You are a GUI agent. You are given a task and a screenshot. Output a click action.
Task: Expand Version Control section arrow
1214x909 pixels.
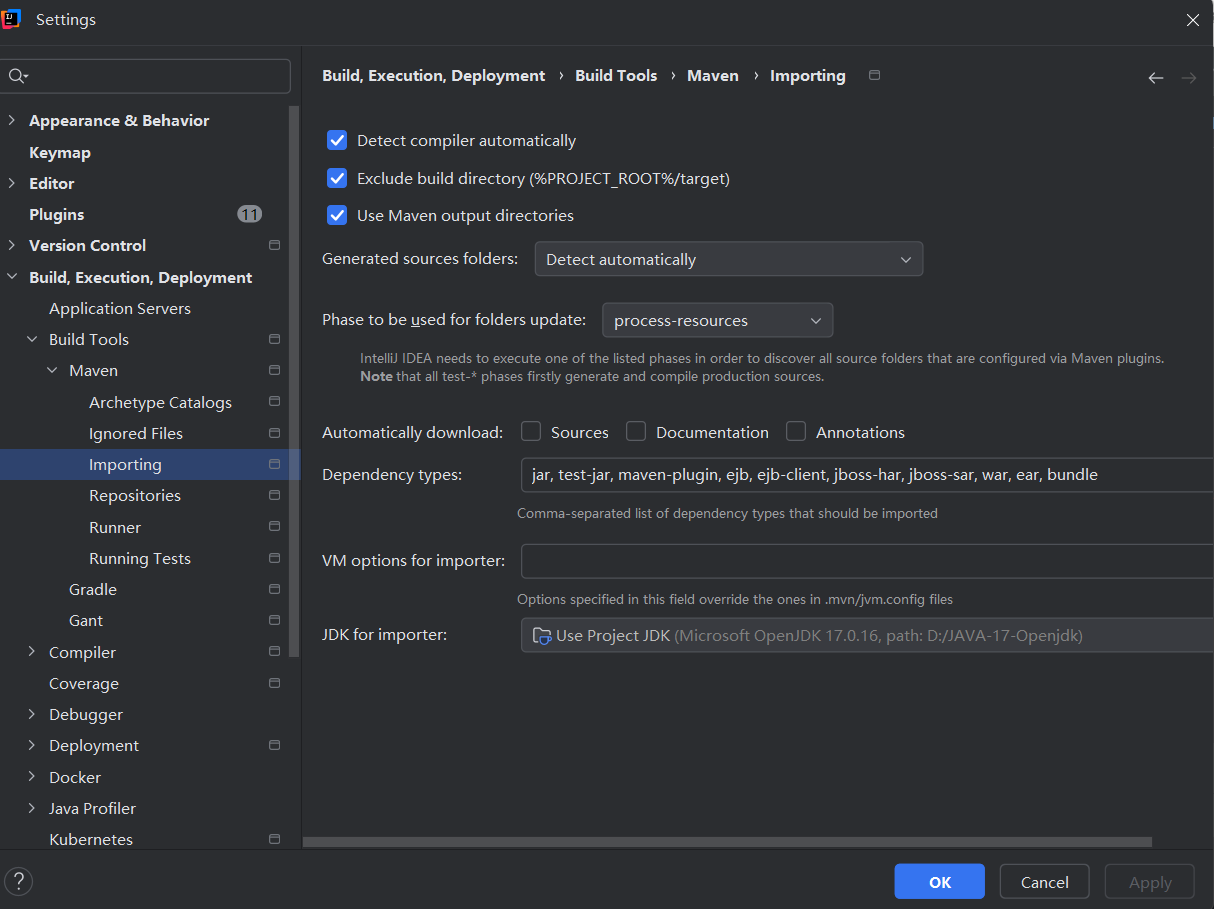coord(12,245)
